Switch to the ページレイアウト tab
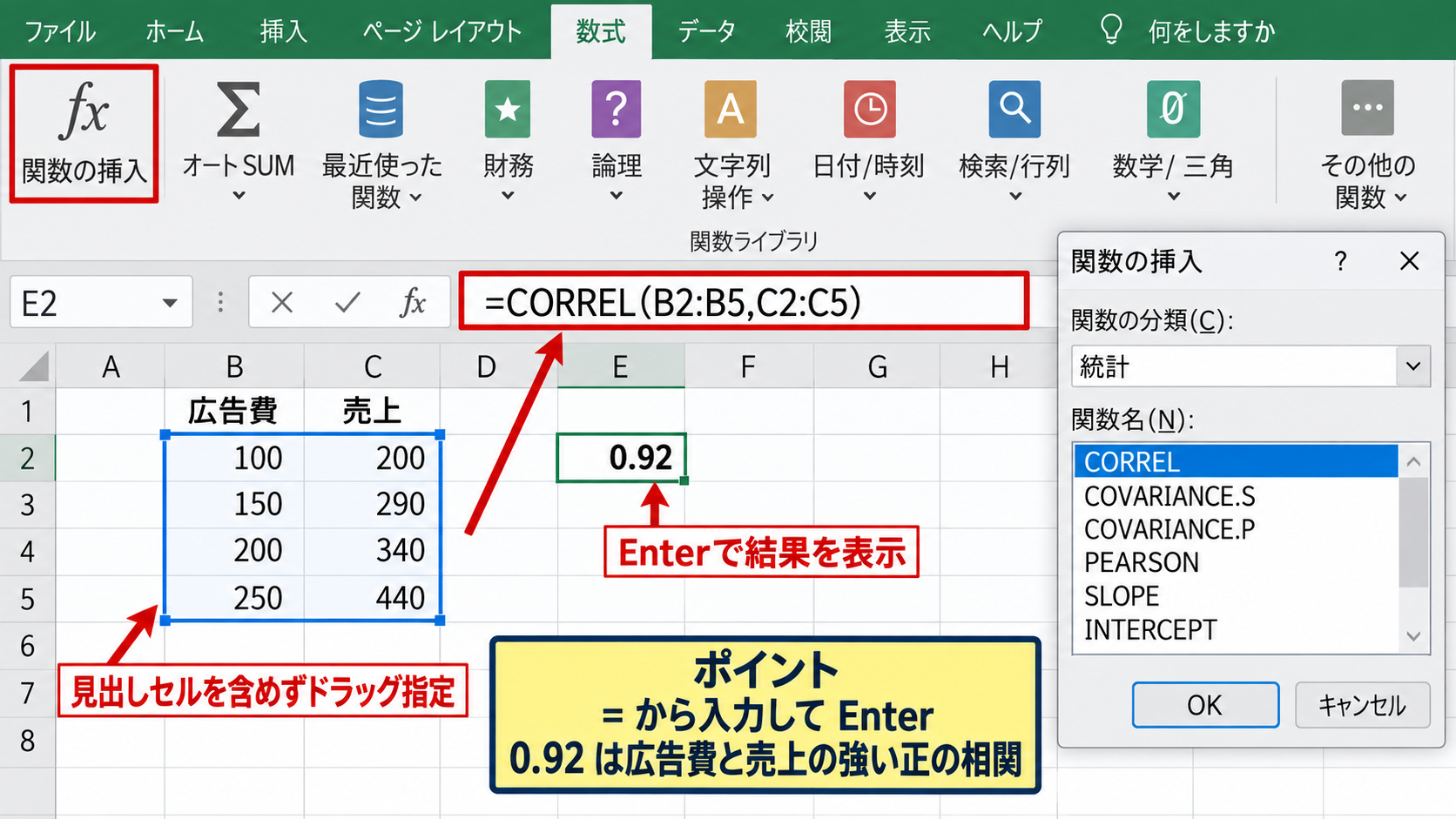This screenshot has width=1456, height=819. click(x=442, y=31)
